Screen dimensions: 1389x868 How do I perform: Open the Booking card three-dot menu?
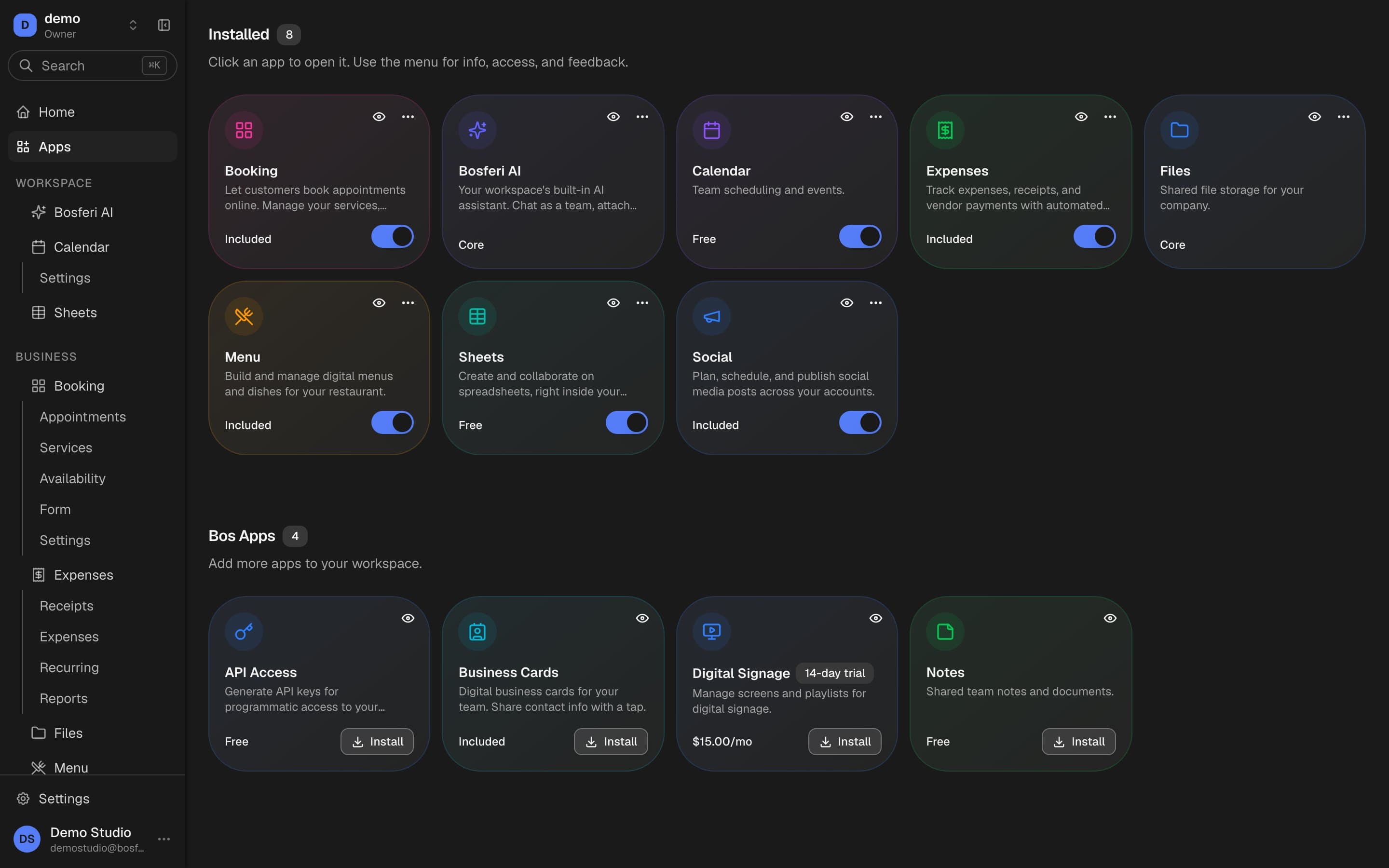(x=408, y=117)
